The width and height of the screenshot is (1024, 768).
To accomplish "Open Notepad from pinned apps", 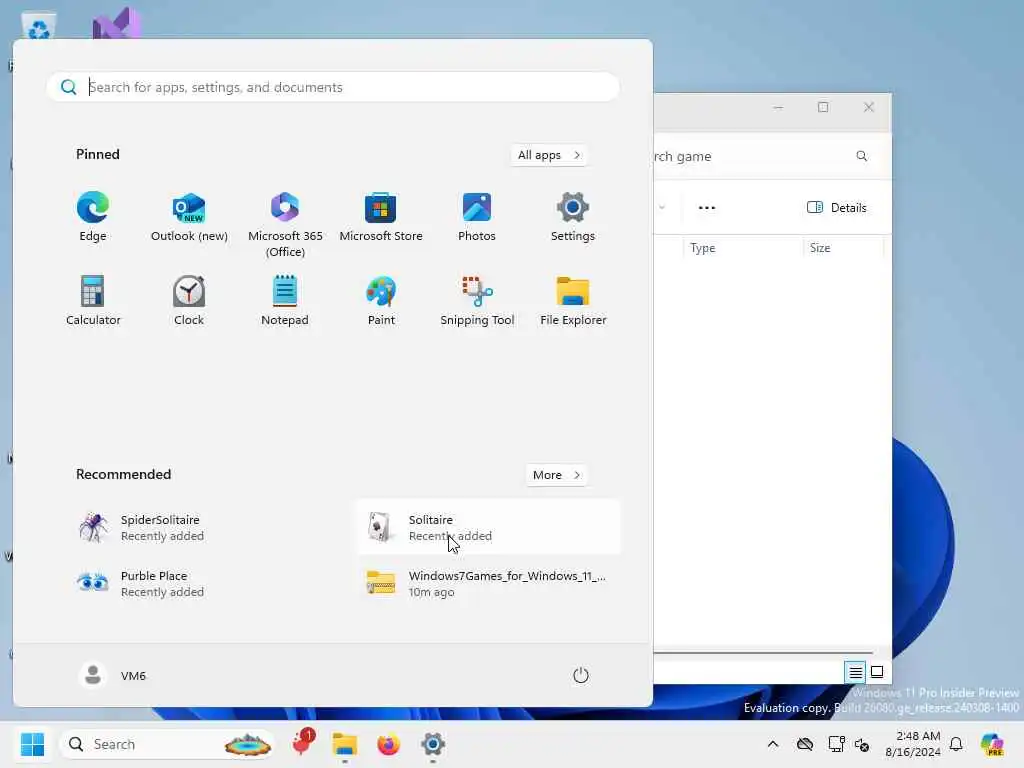I will pyautogui.click(x=285, y=301).
